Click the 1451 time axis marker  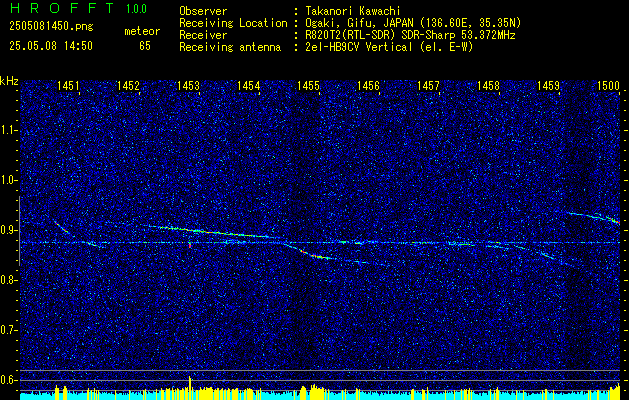click(x=68, y=85)
